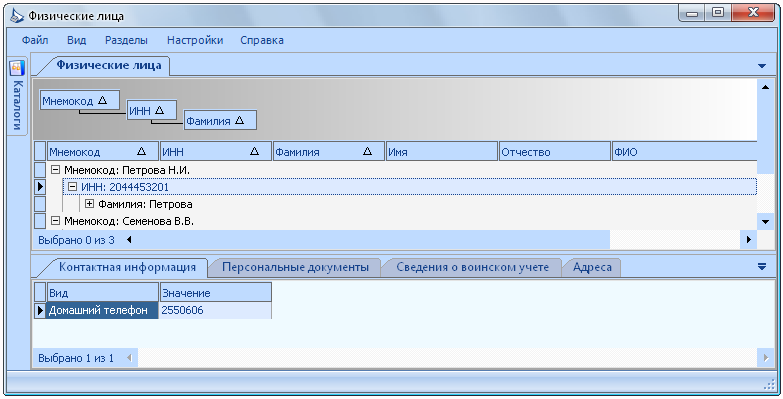Open the Настройки menu

pos(195,40)
